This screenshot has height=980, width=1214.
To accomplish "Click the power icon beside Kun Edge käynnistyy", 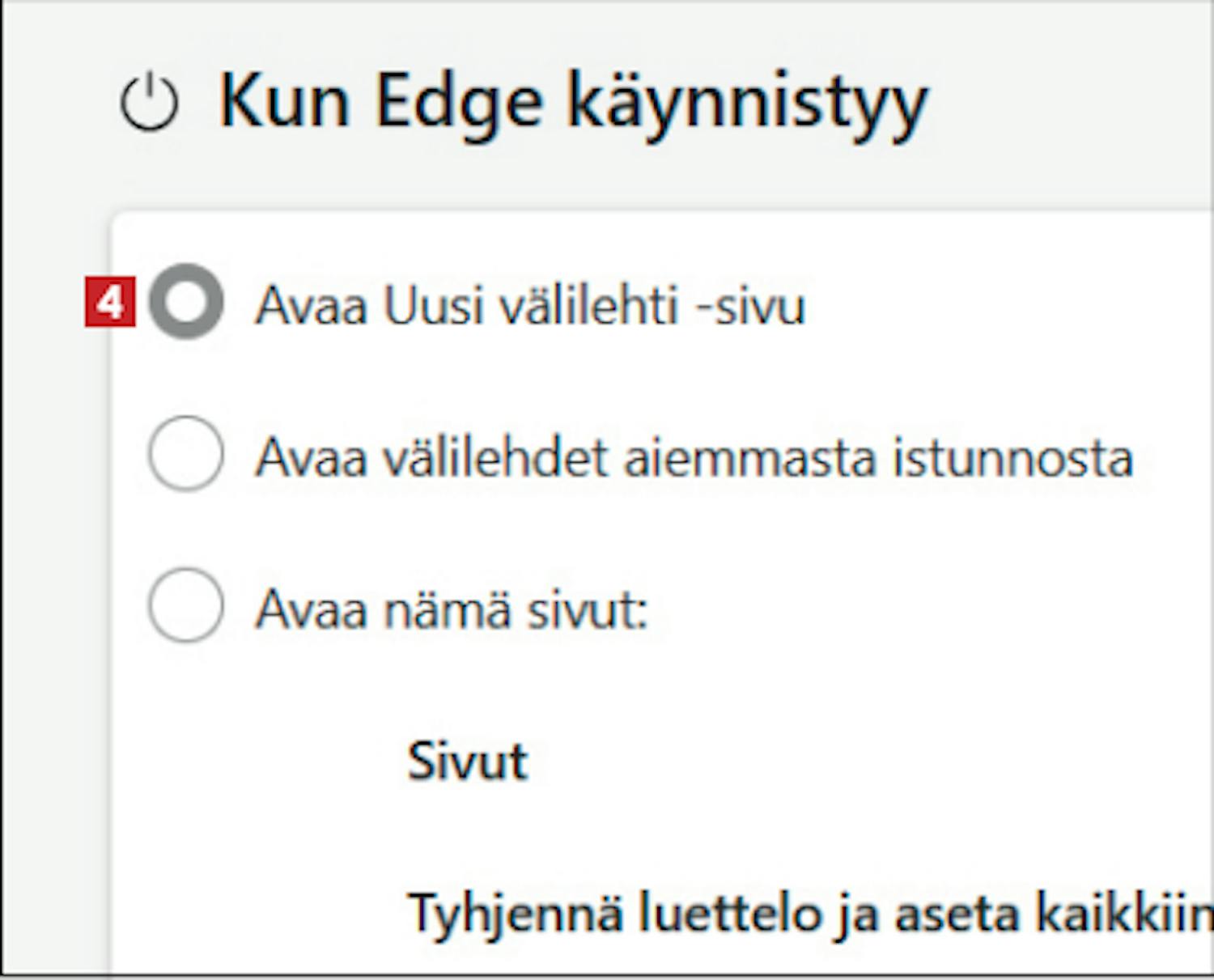I will pyautogui.click(x=149, y=103).
